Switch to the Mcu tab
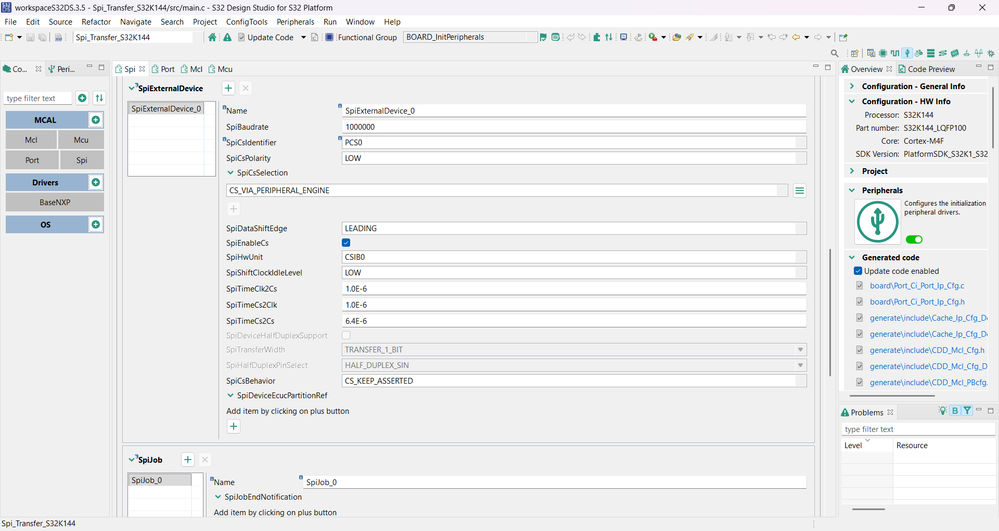999x531 pixels. pyautogui.click(x=220, y=69)
